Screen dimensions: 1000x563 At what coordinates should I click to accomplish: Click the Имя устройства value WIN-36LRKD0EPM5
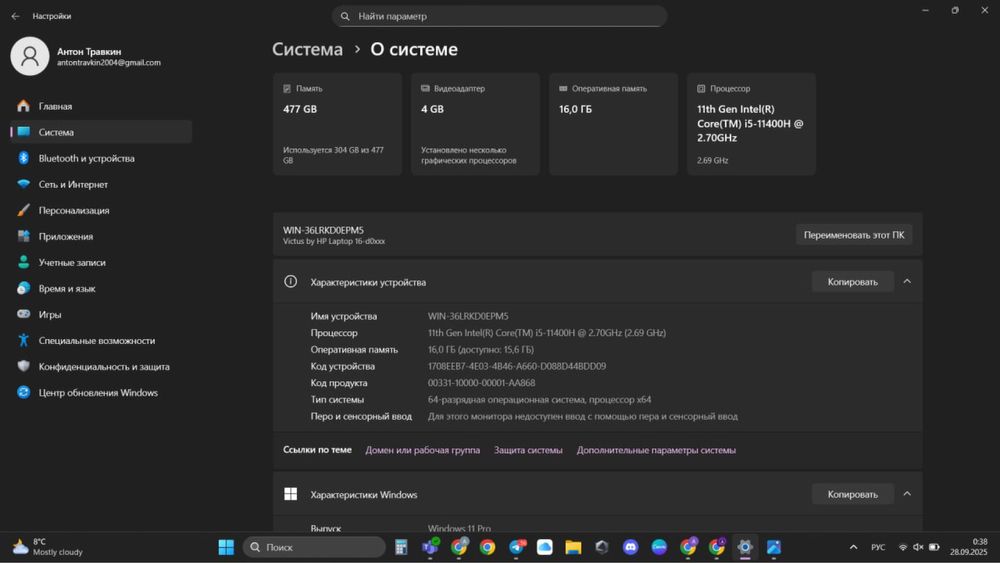coord(468,316)
